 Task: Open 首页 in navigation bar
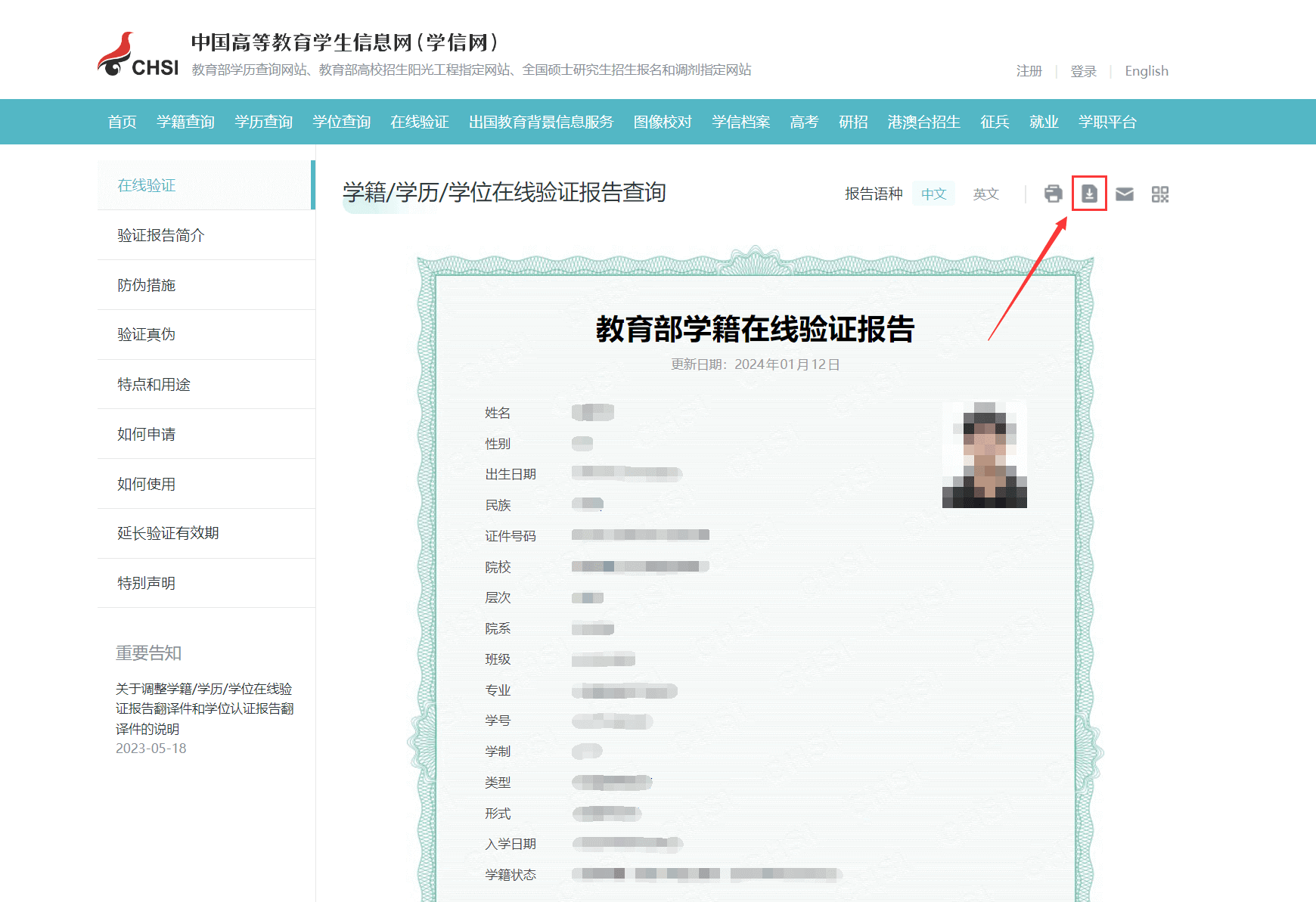tap(122, 122)
